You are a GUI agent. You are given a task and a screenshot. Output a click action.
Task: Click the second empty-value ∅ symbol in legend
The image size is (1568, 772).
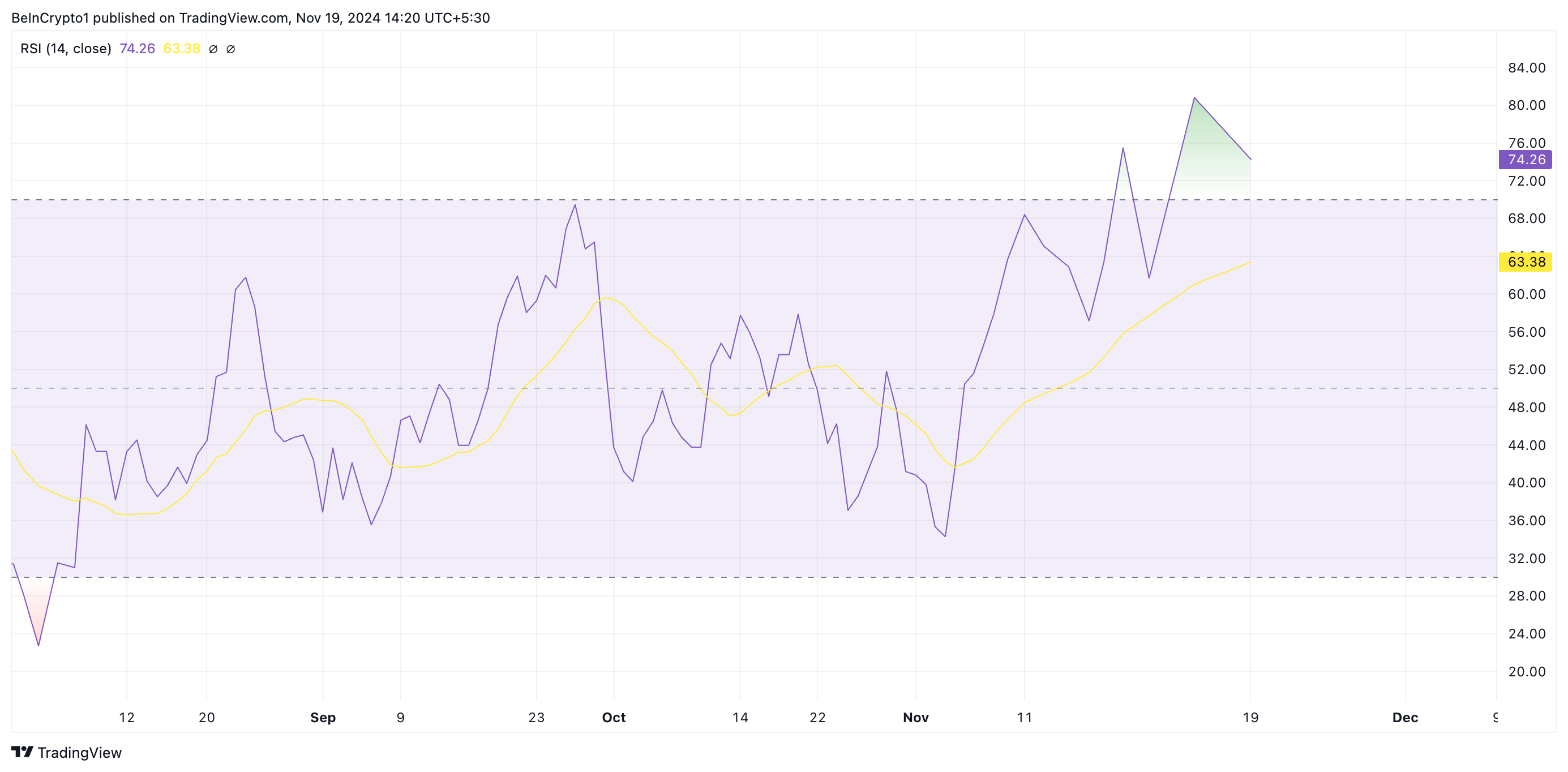tap(231, 49)
